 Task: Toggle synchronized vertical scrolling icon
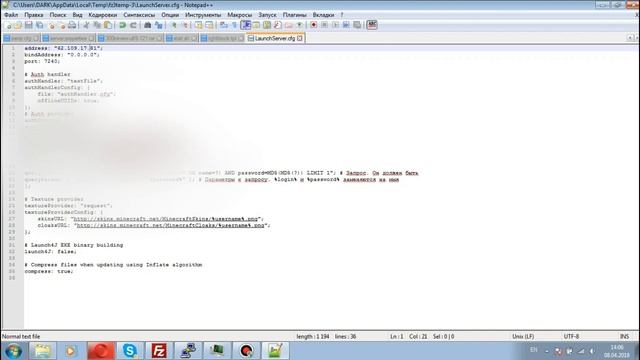(x=198, y=25)
